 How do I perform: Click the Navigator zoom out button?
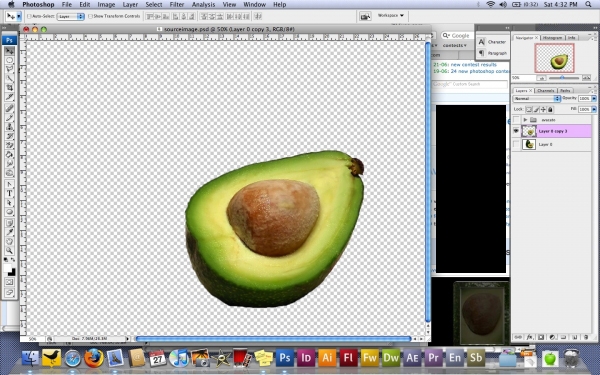click(541, 78)
